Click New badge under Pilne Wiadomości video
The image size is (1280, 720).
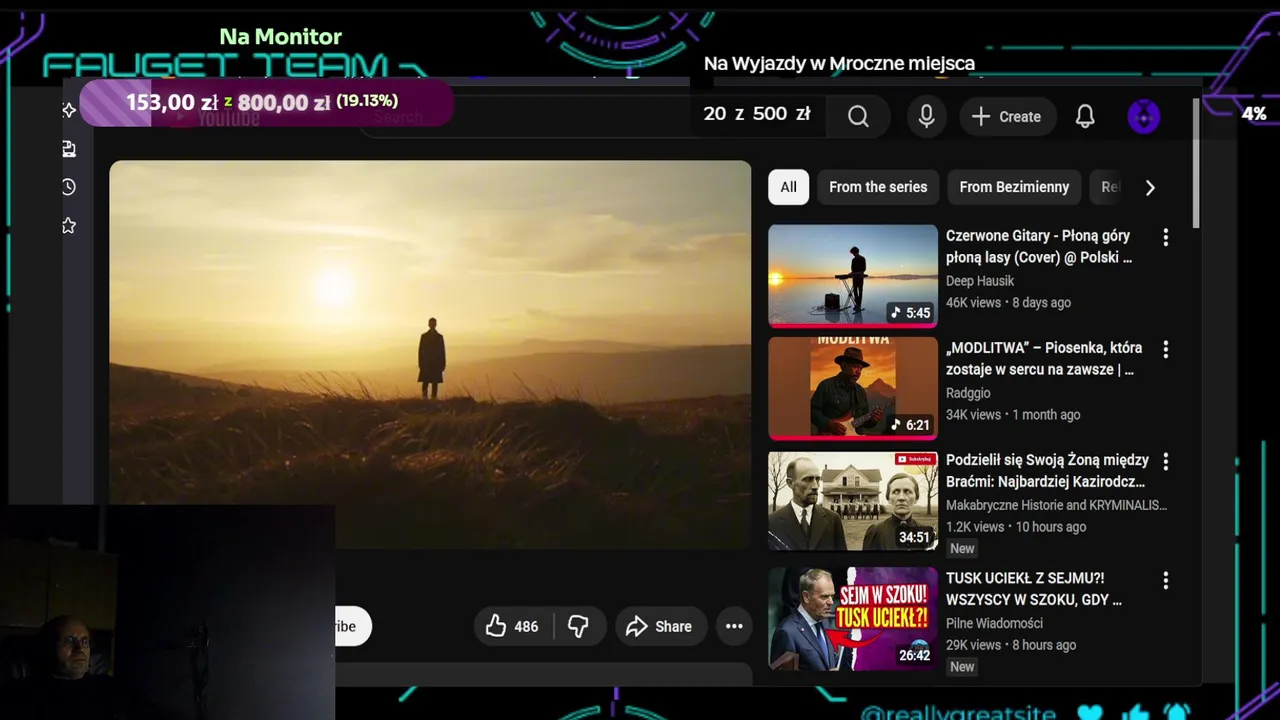point(962,666)
